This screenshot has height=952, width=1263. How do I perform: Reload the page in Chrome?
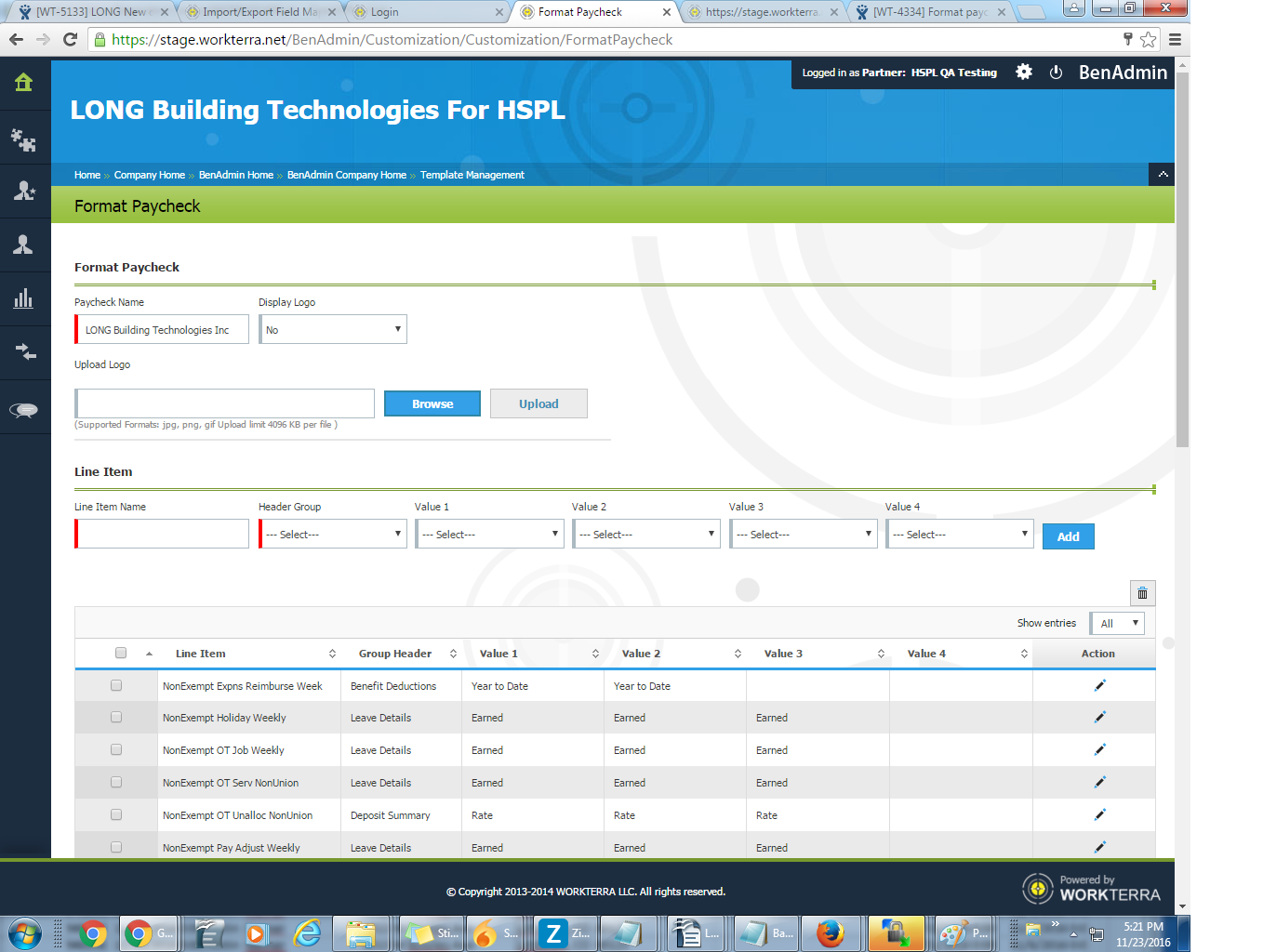[70, 39]
